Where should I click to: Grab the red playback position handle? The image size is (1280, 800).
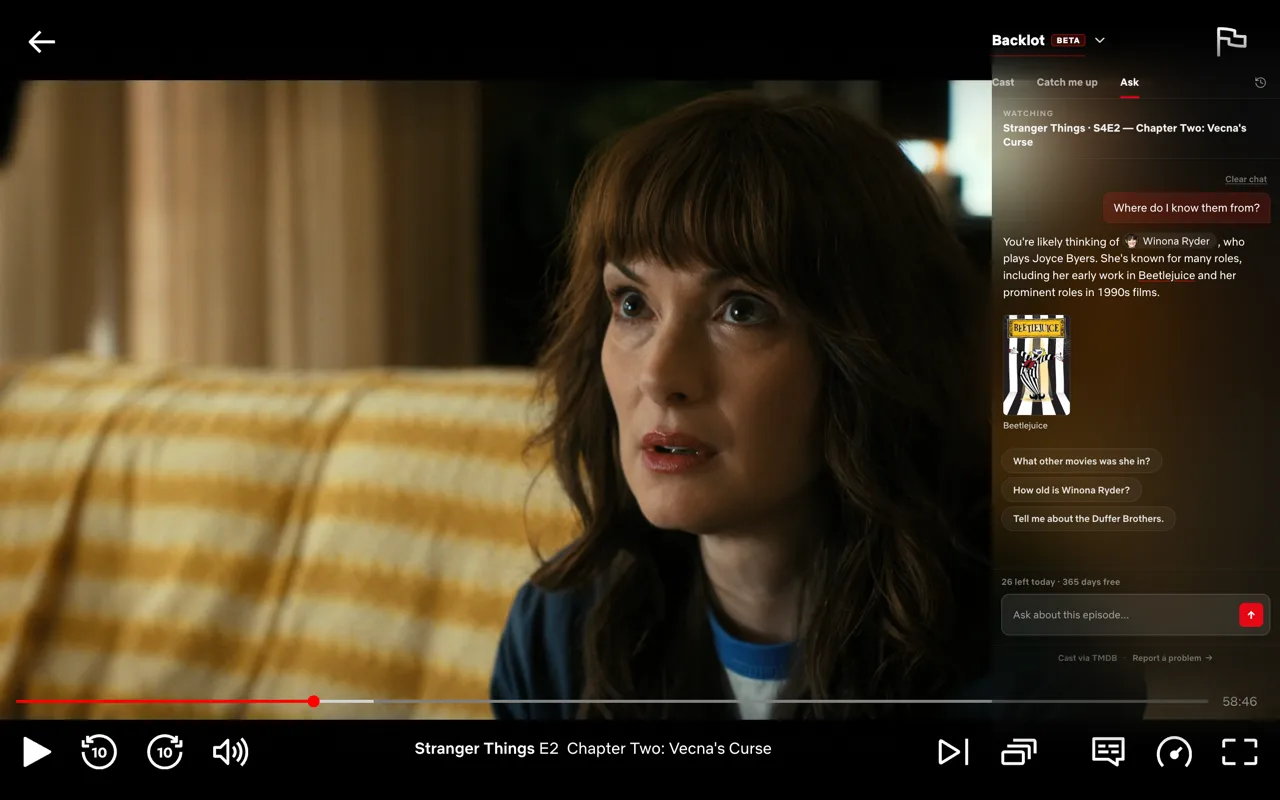pyautogui.click(x=313, y=701)
